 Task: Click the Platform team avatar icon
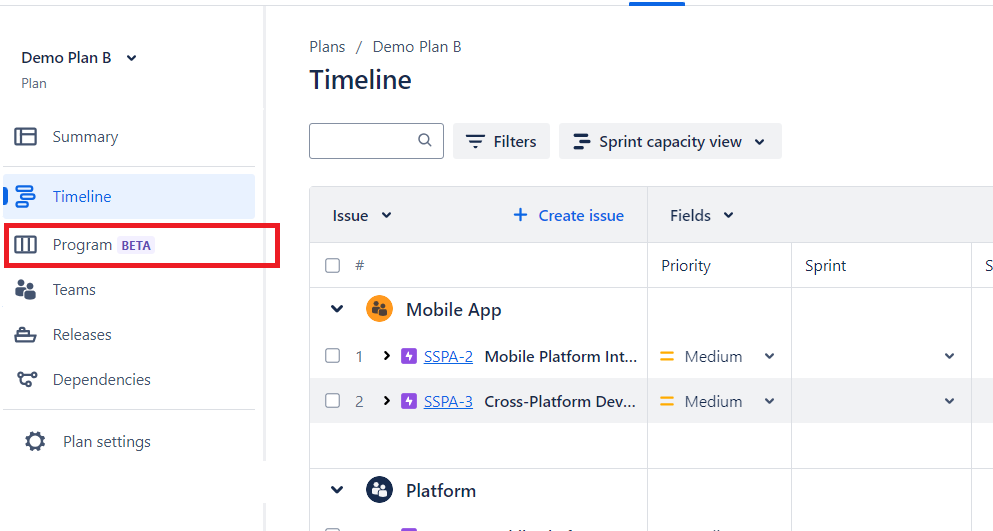coord(379,490)
